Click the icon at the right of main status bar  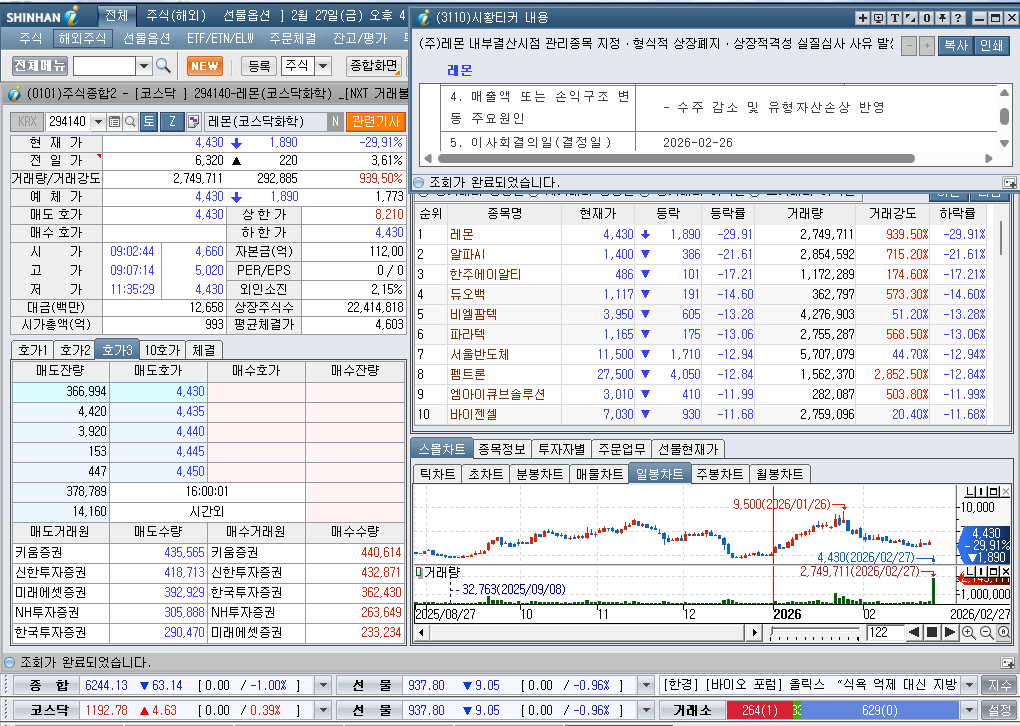pos(1008,663)
